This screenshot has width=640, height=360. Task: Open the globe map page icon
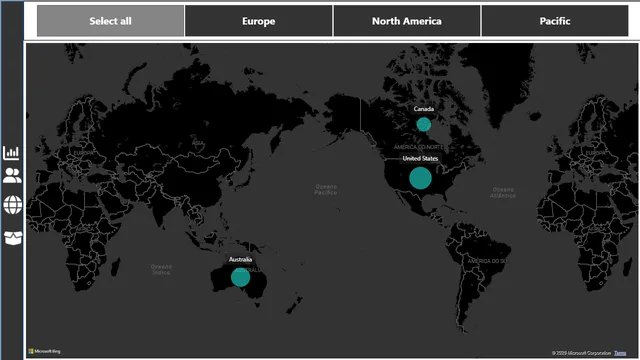[13, 204]
